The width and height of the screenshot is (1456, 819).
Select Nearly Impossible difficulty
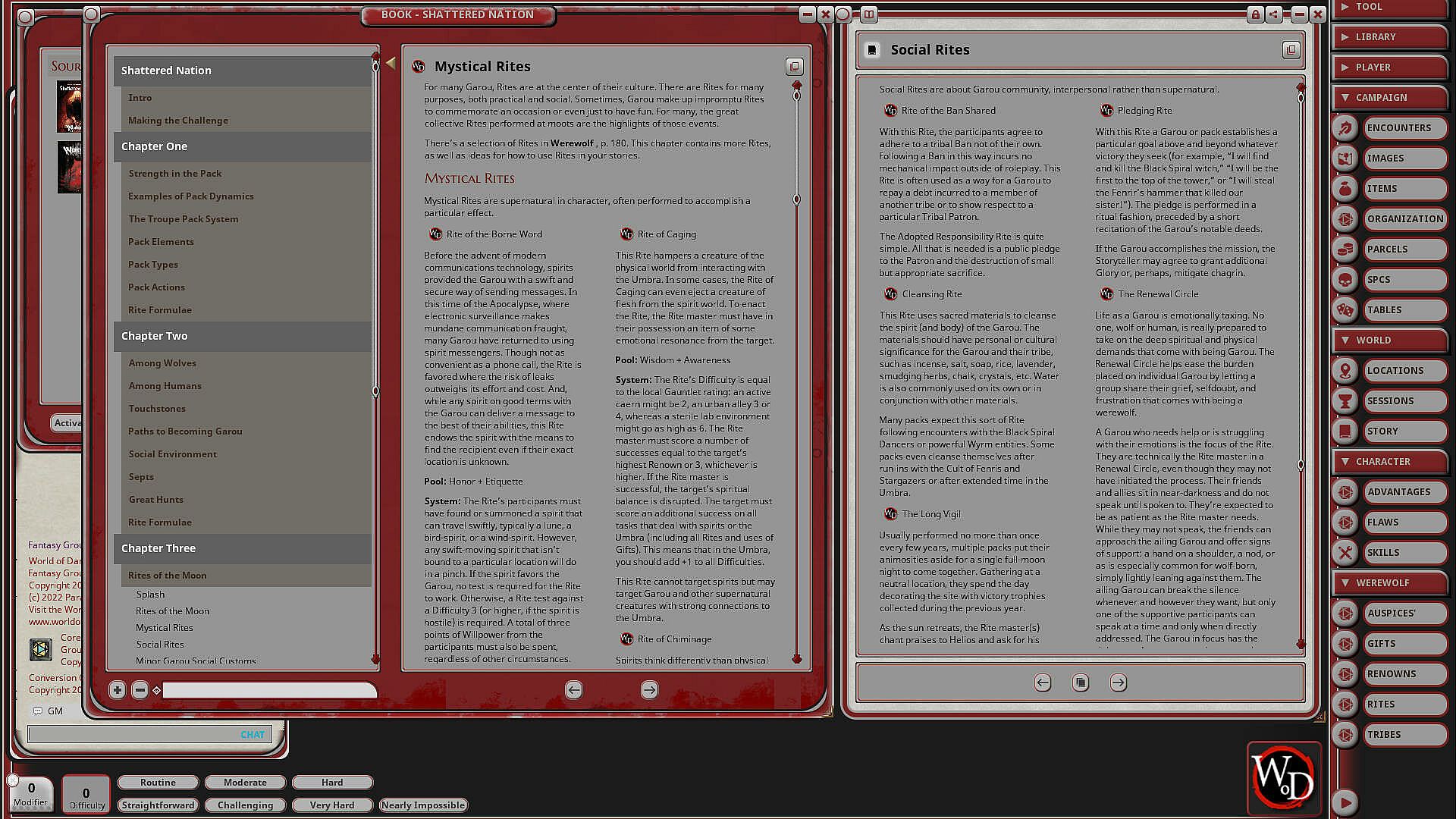[x=423, y=805]
